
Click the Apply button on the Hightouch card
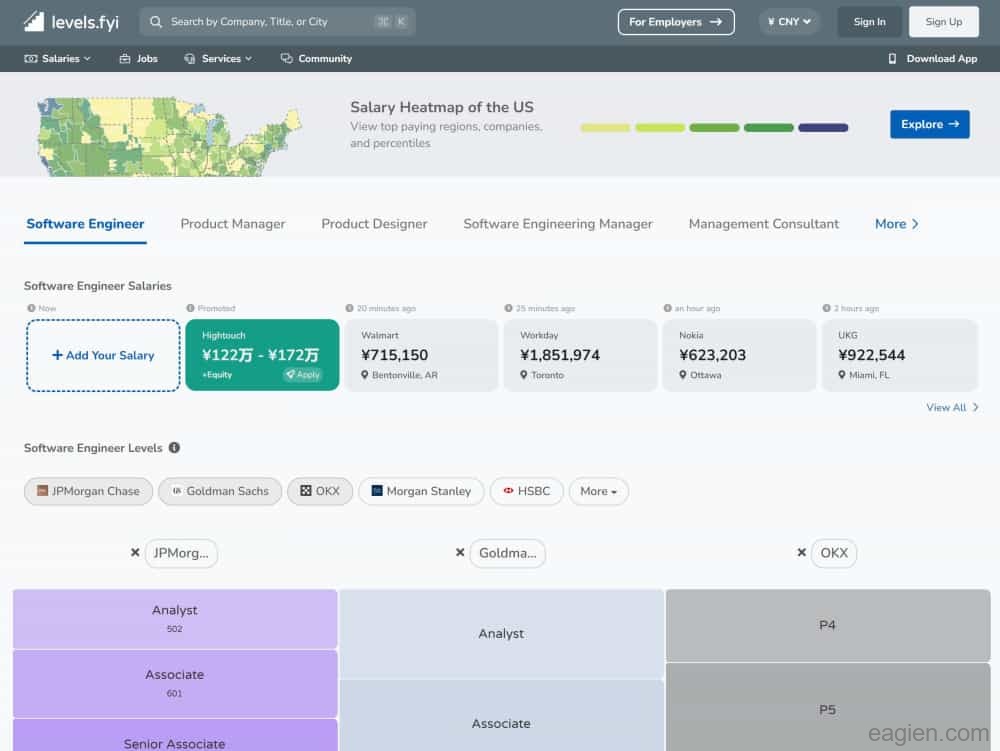click(x=302, y=375)
